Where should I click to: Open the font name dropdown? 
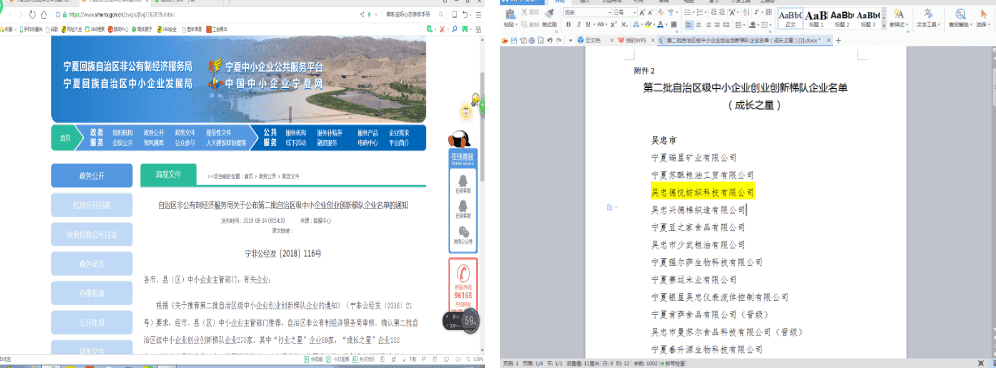(x=610, y=13)
